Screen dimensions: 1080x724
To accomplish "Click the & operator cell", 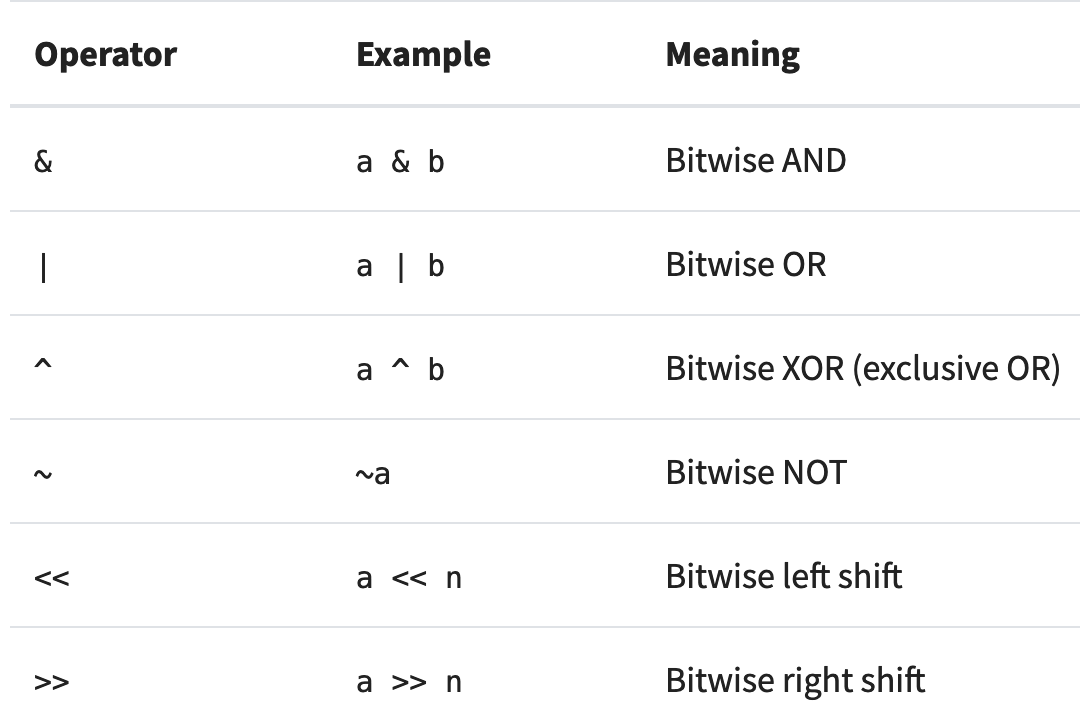I will click(x=43, y=161).
